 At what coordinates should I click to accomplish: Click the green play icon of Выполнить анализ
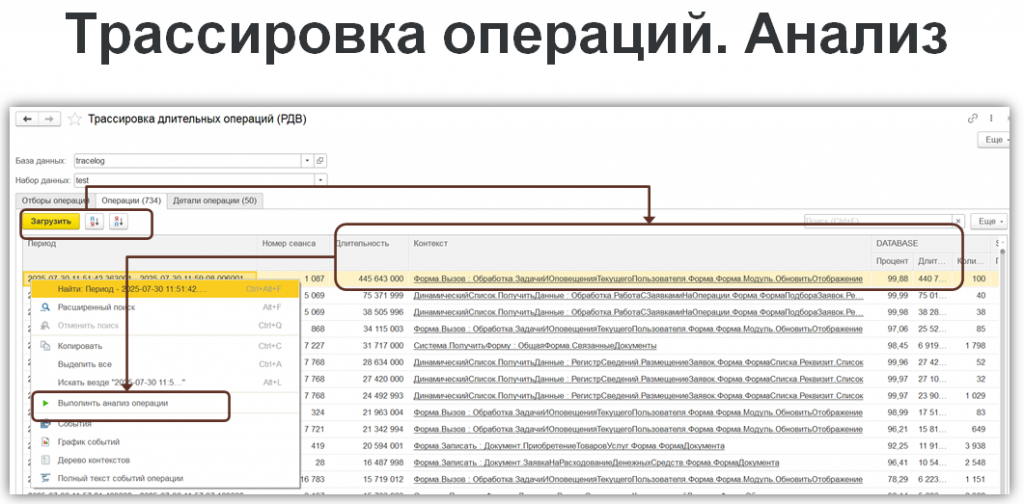tap(45, 403)
